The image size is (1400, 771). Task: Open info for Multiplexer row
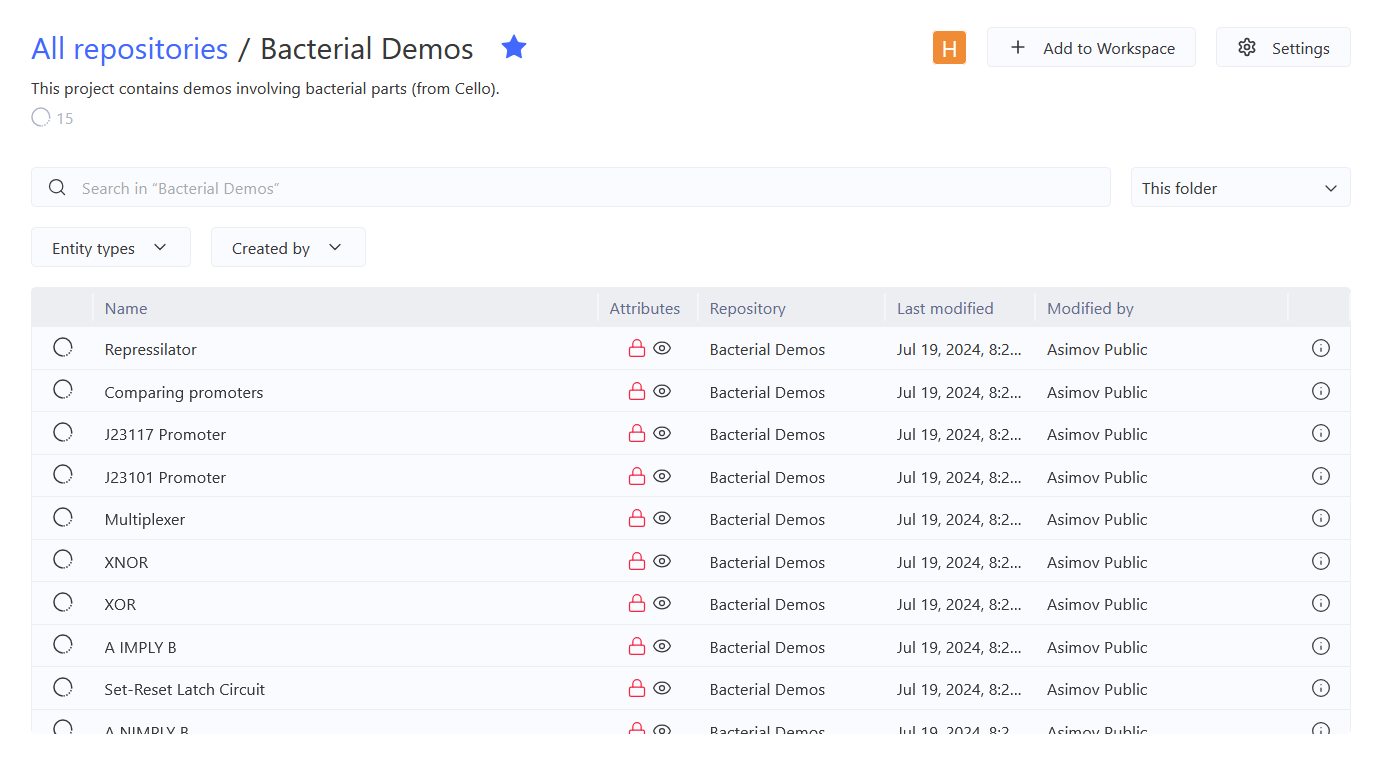coord(1320,519)
